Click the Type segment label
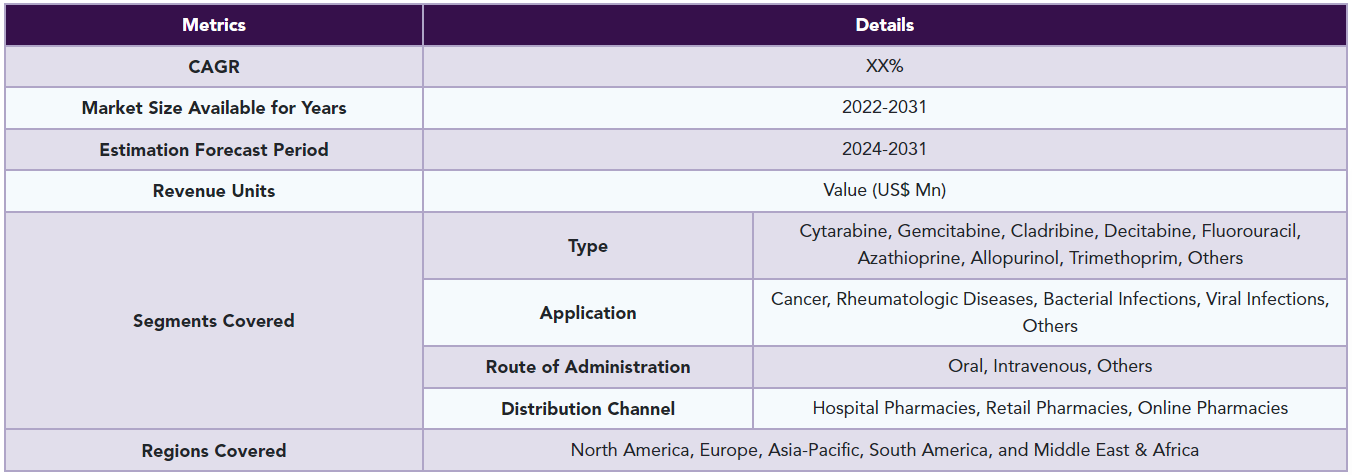 coord(588,246)
